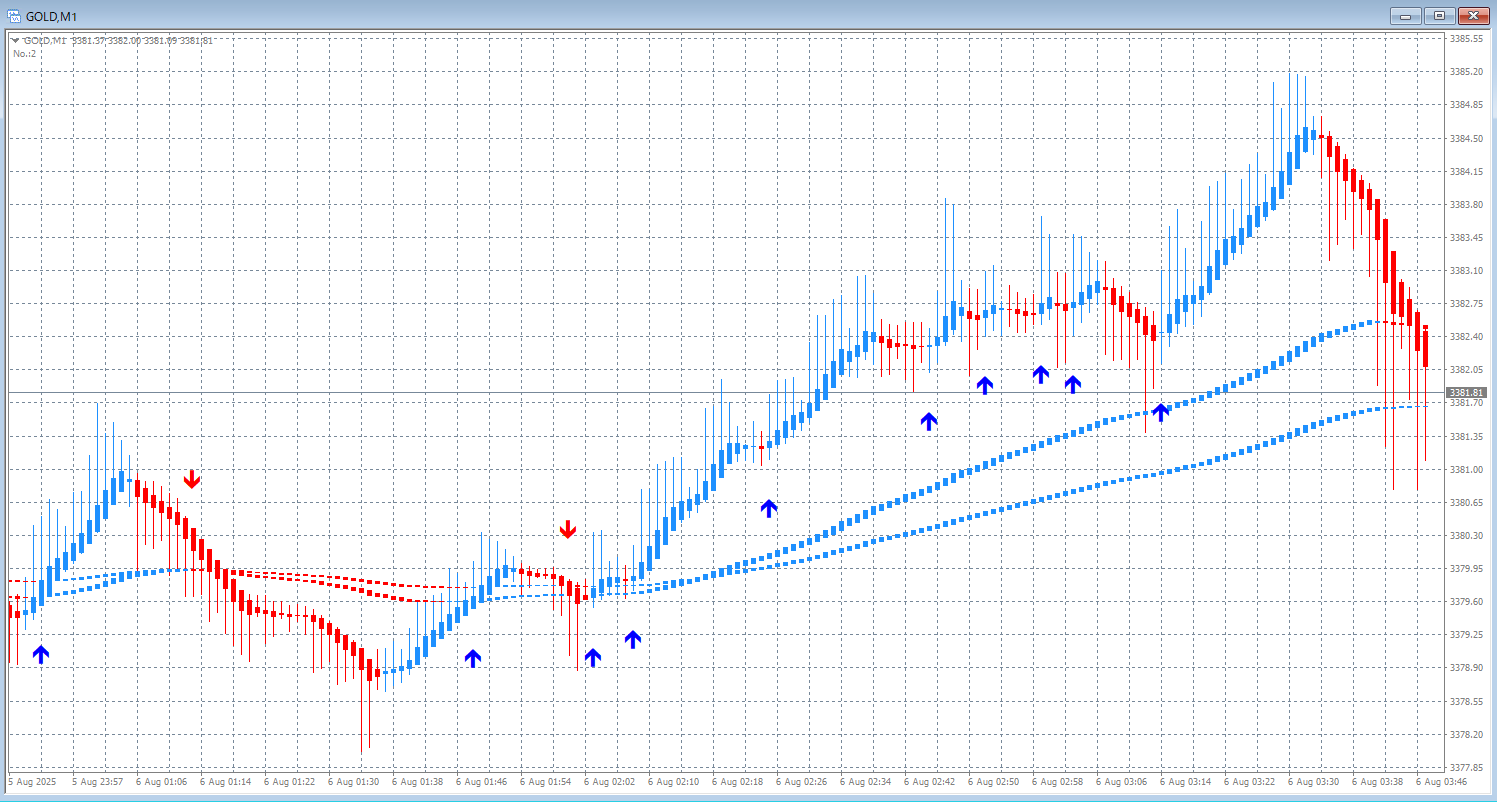1497x802 pixels.
Task: Click the '6 Aug 01:54' time label
Action: [545, 781]
